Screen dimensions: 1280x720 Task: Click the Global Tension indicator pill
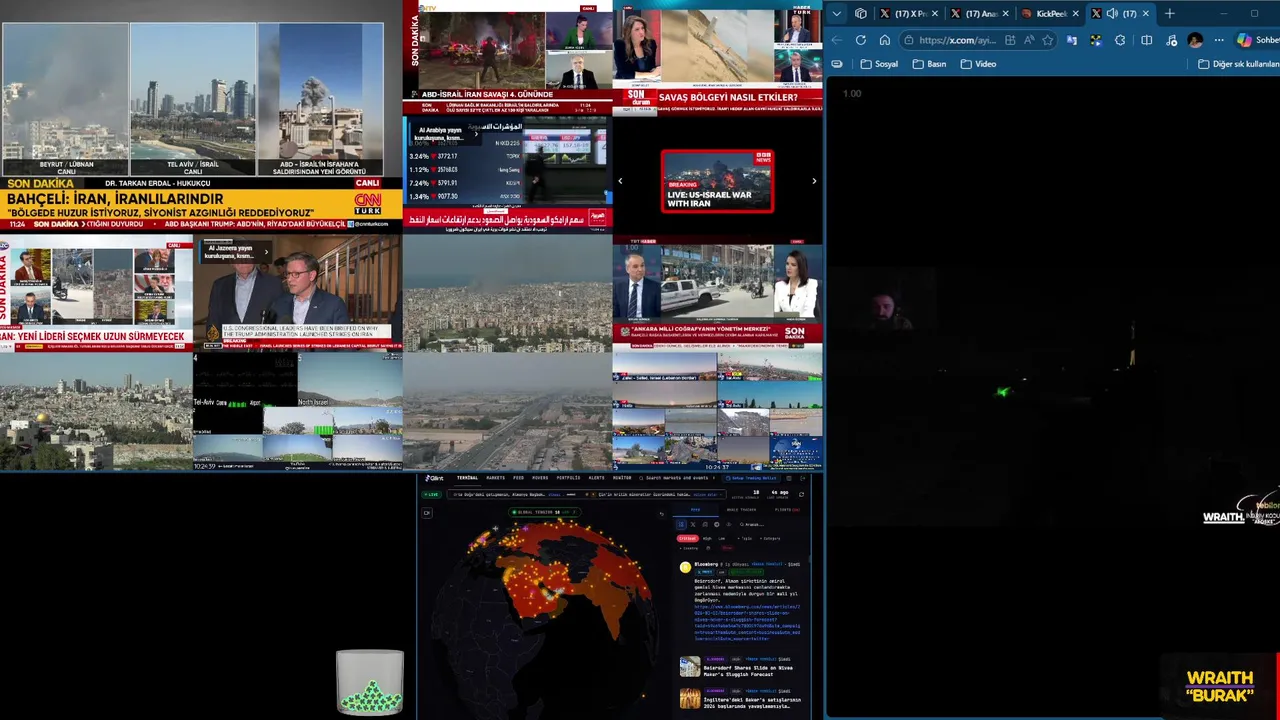tap(545, 512)
